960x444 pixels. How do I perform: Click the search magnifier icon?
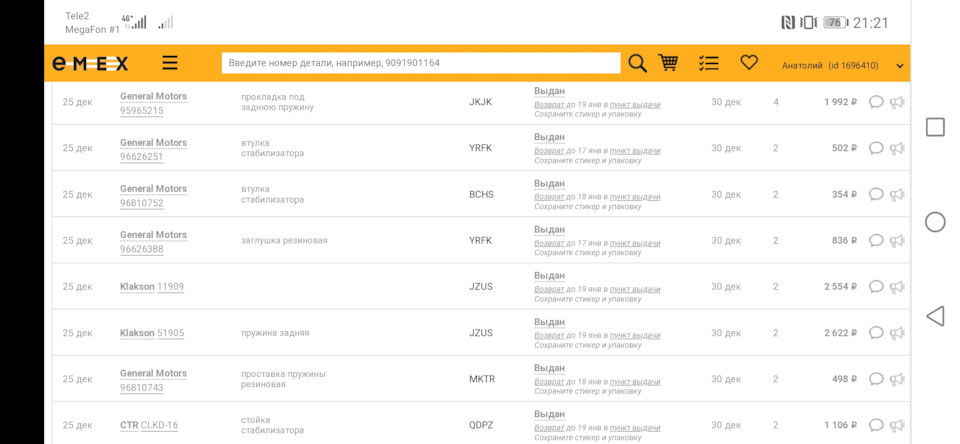tap(637, 63)
